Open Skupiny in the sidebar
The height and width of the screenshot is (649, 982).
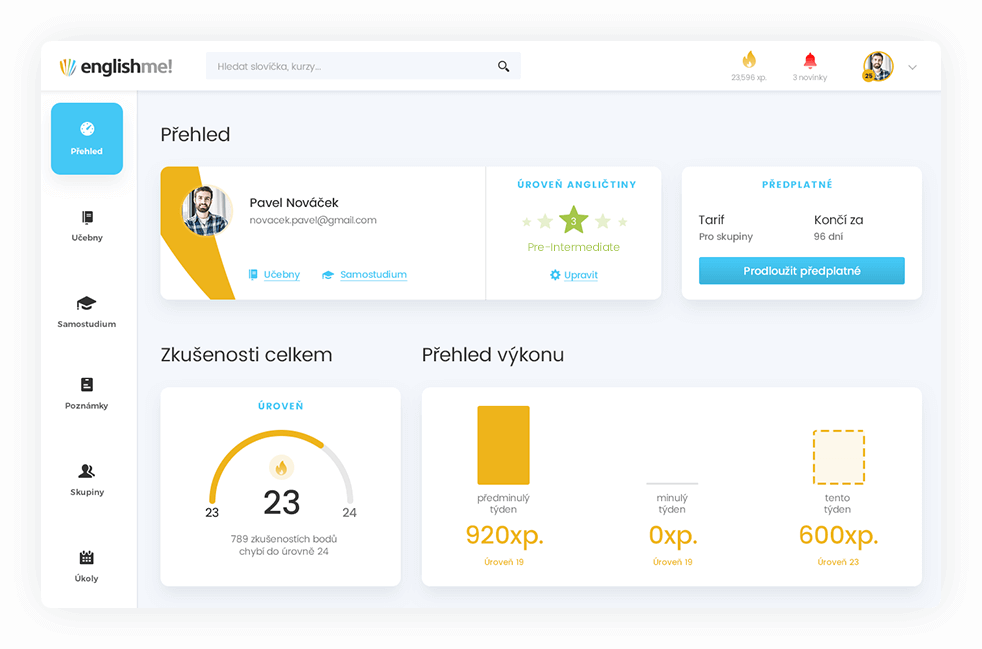click(x=87, y=479)
